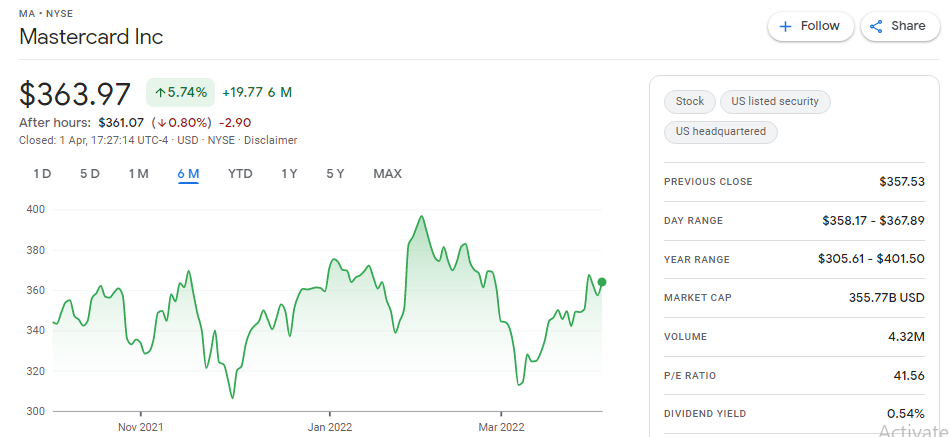
Task: Click the 0.54% dividend yield value
Action: pos(906,414)
